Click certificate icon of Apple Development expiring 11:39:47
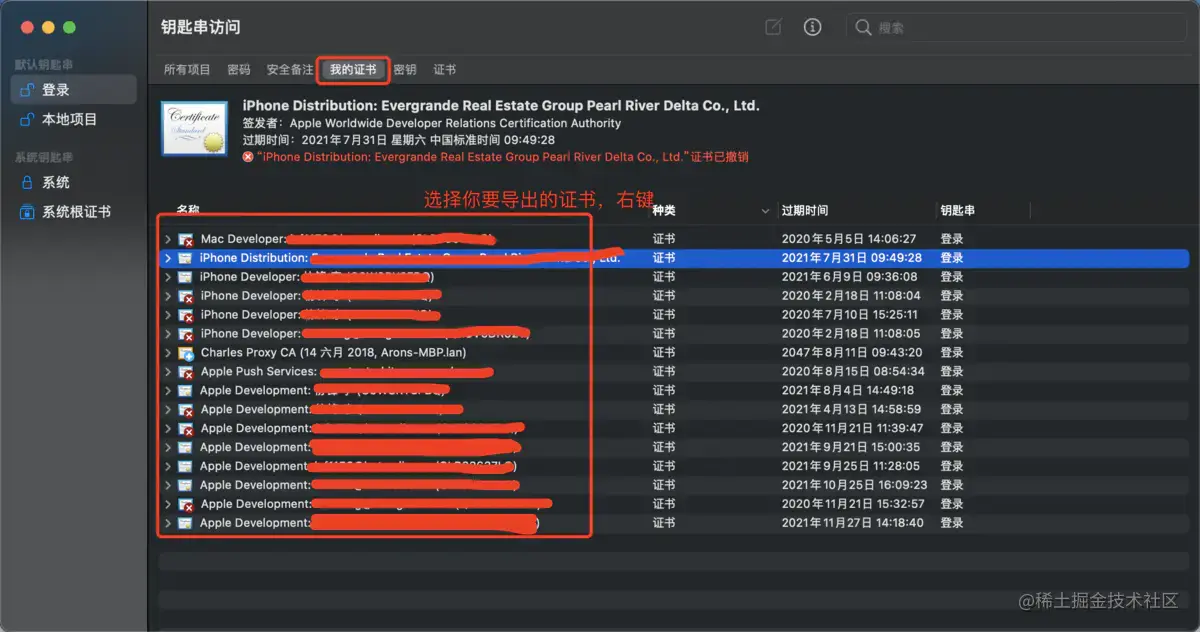Screen dimensions: 1200x632 click(x=185, y=429)
